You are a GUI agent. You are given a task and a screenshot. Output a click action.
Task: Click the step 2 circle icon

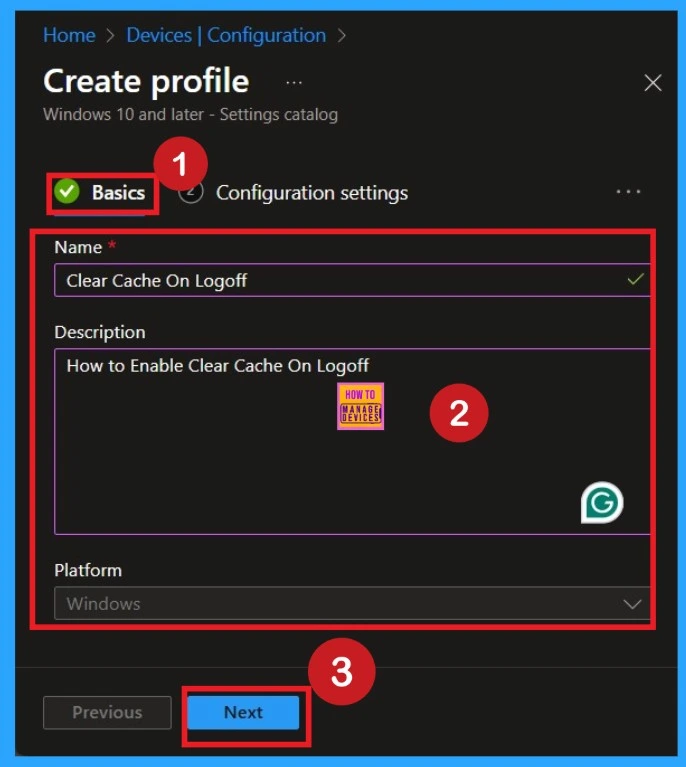pos(192,193)
